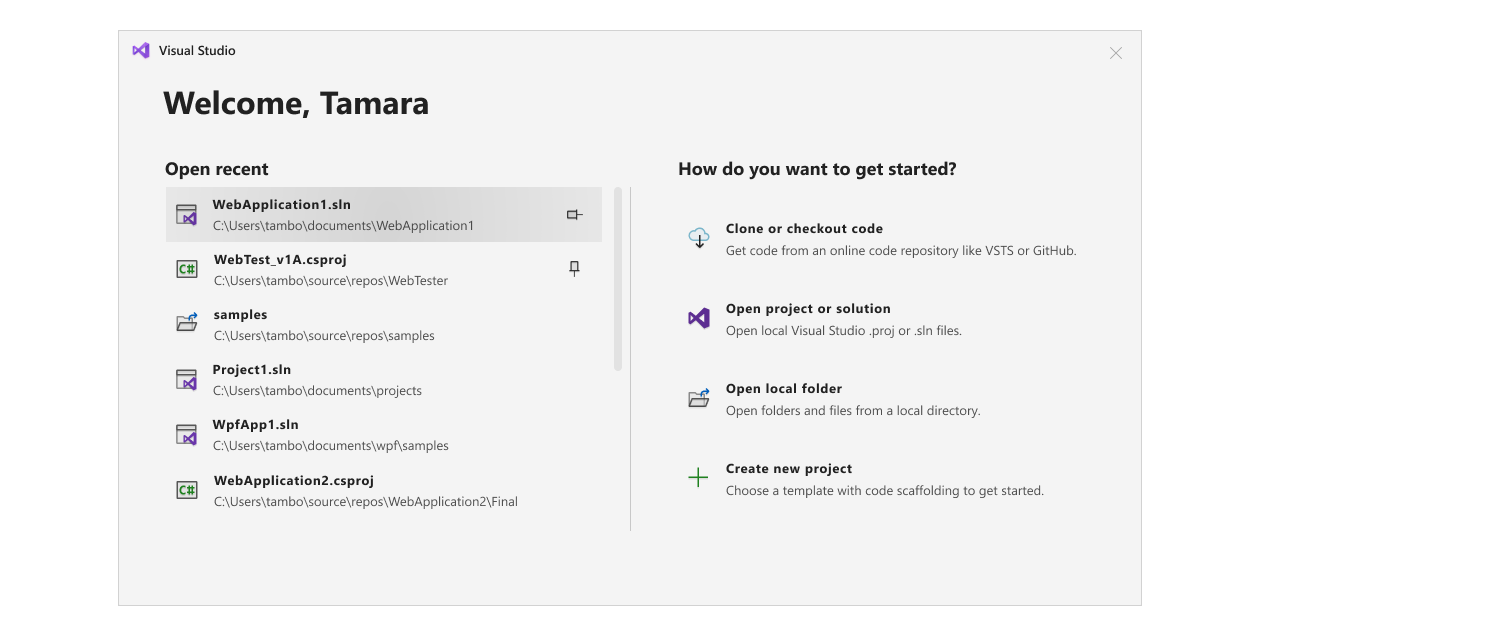Click the WpfApp1.sln solution icon

(186, 435)
